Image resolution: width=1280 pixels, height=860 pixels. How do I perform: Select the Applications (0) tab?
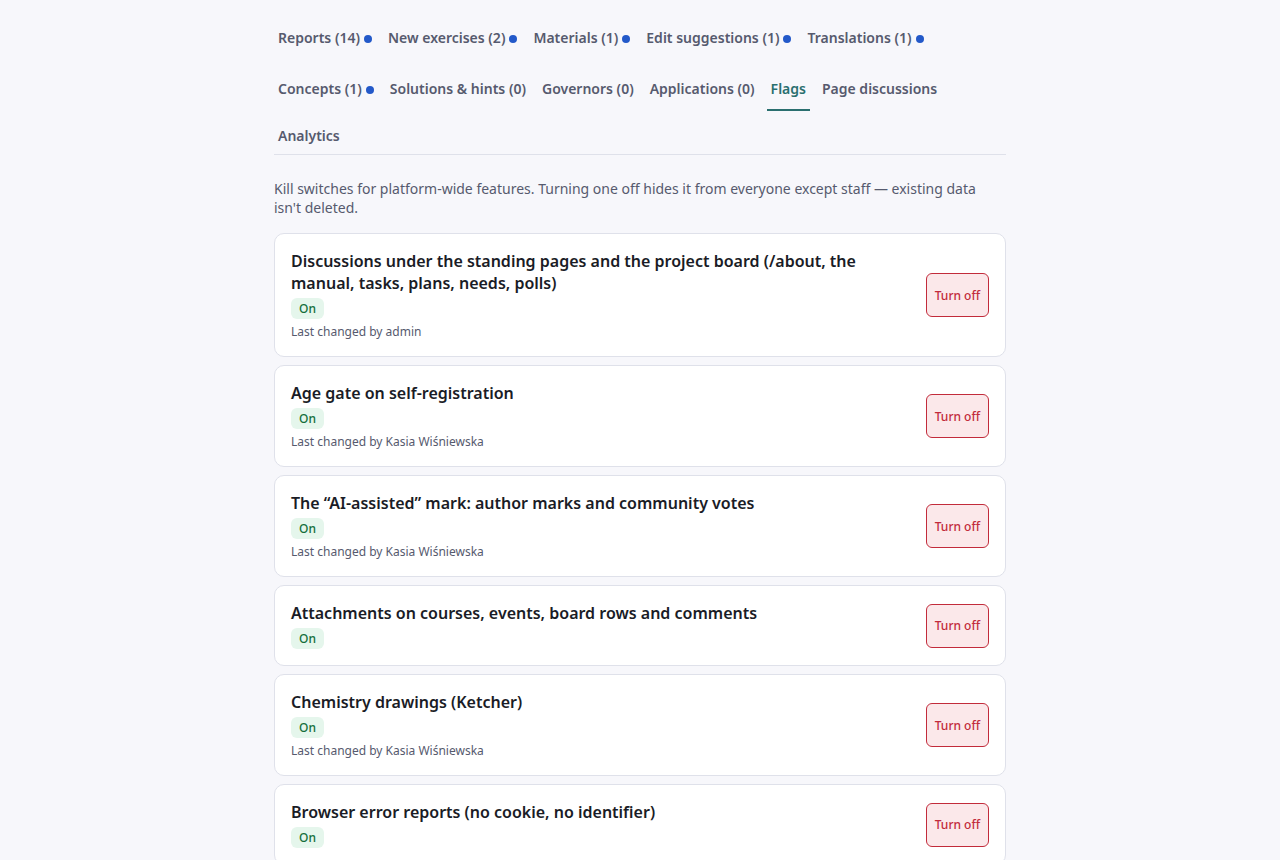tap(702, 89)
